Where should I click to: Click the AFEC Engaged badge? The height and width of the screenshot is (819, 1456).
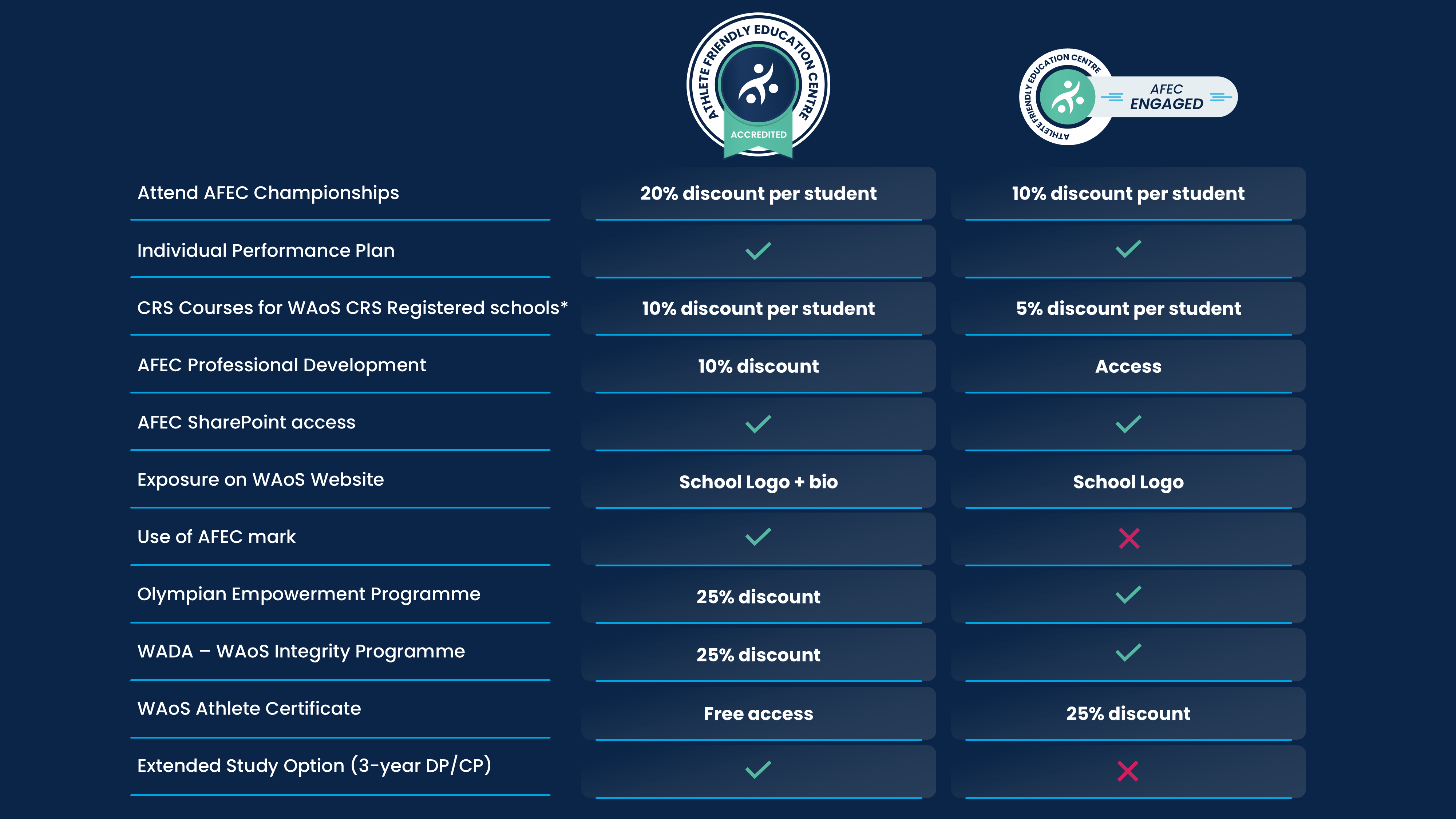[x=1128, y=97]
